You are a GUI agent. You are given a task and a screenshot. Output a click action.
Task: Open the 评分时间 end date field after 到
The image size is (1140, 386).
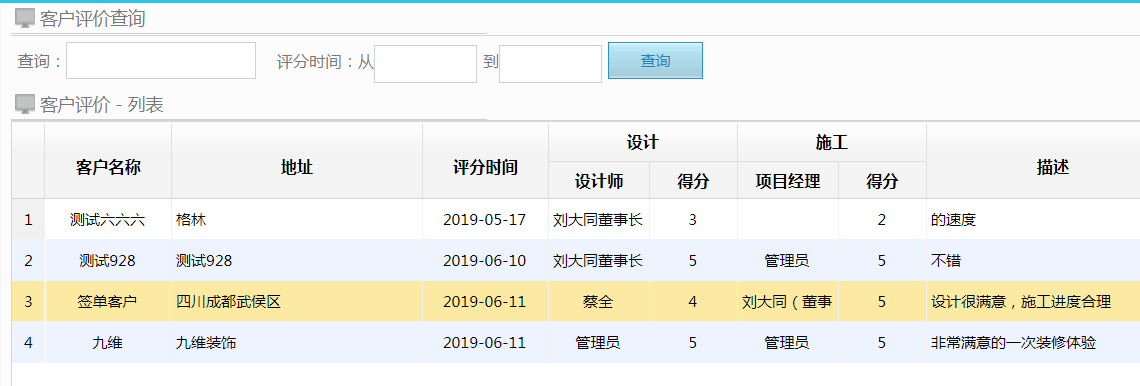[550, 64]
